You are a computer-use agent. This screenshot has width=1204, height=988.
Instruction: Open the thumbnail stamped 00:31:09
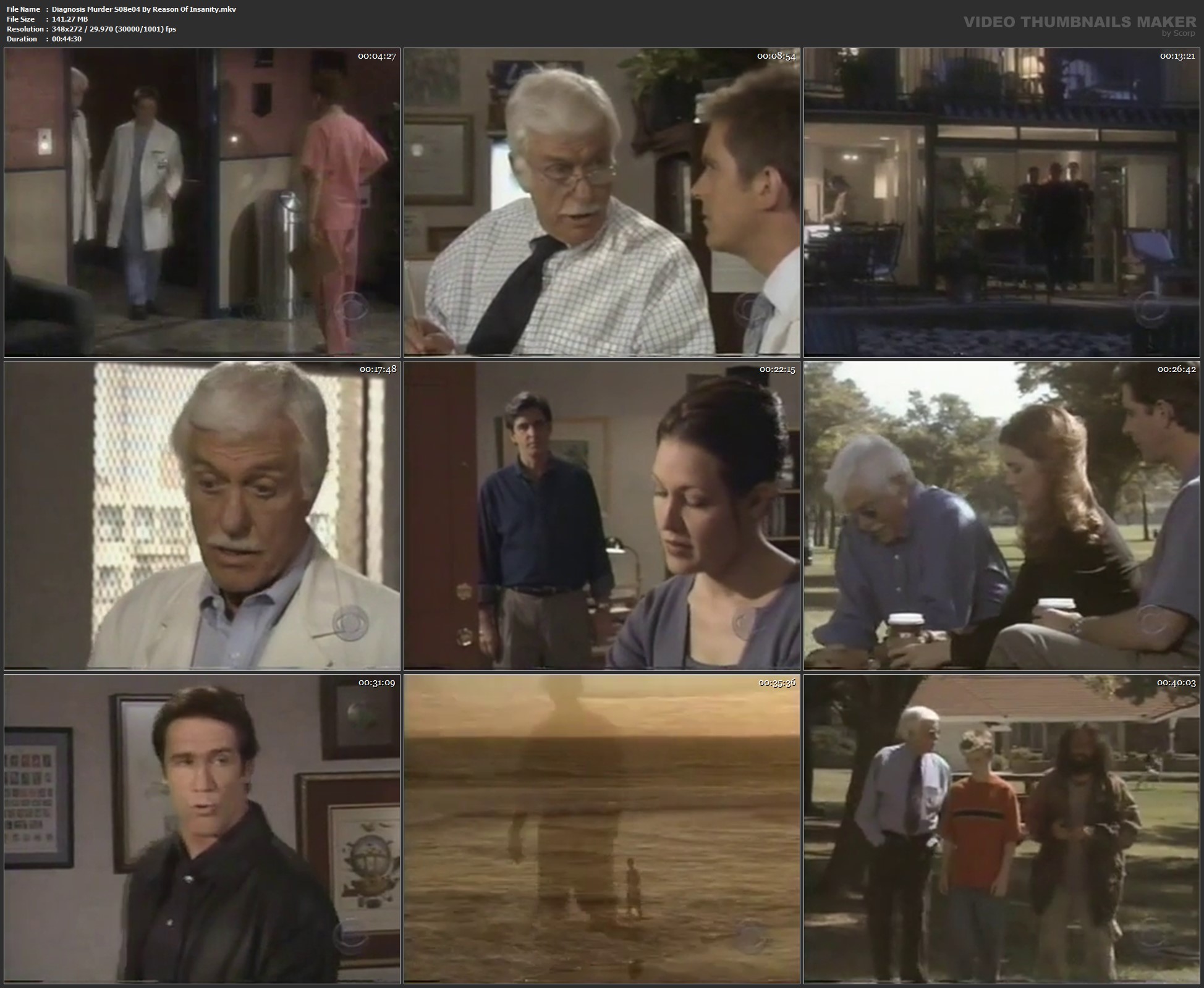pos(202,829)
